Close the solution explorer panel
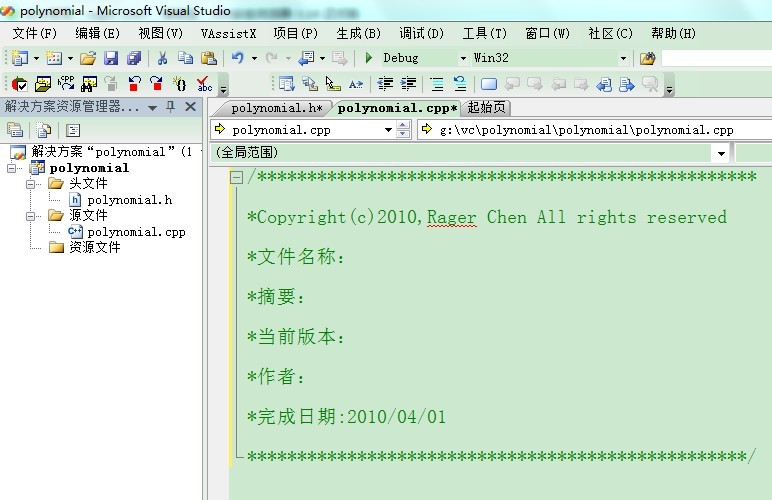Image resolution: width=772 pixels, height=500 pixels. [191, 107]
